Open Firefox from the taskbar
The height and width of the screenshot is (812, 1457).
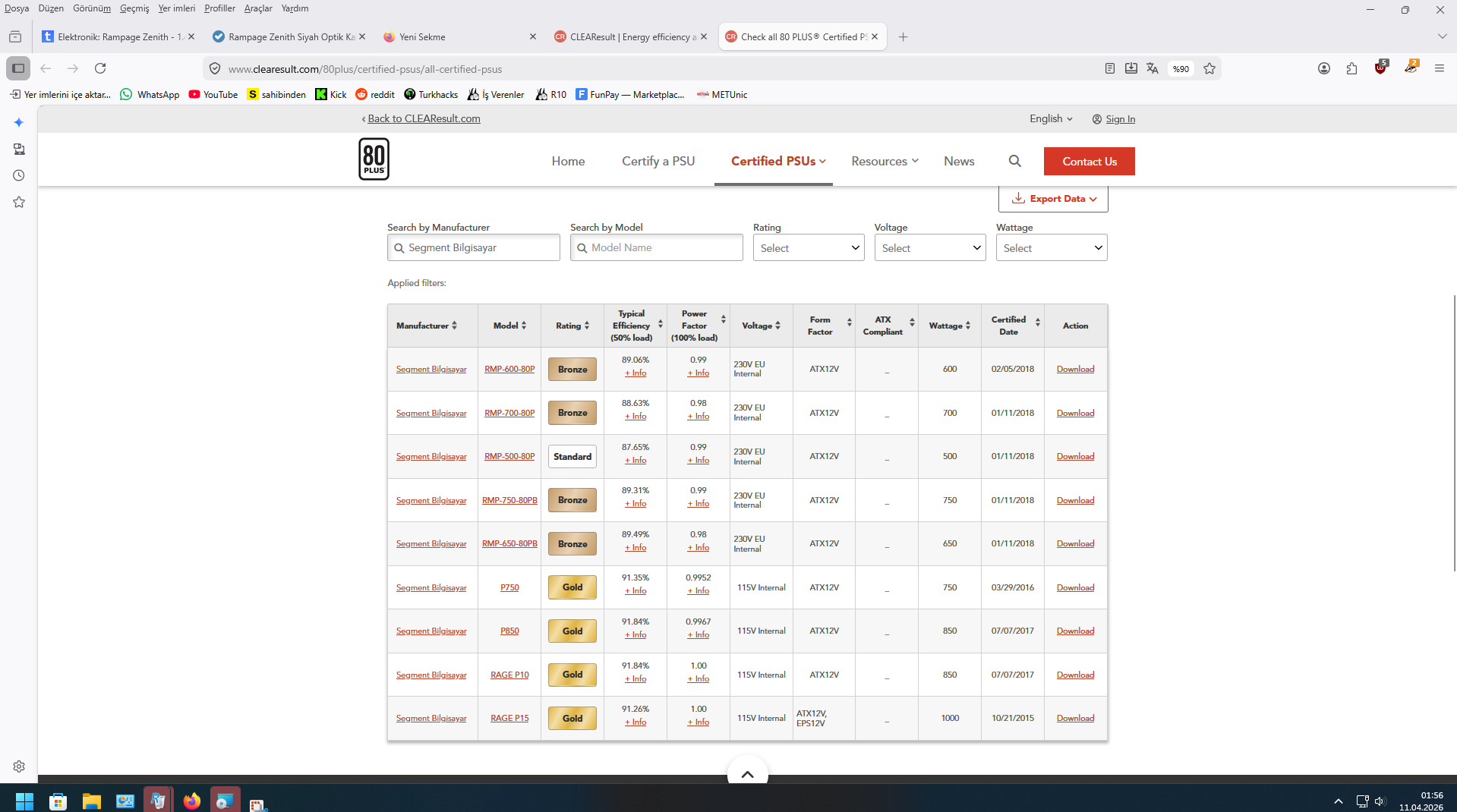[x=191, y=801]
